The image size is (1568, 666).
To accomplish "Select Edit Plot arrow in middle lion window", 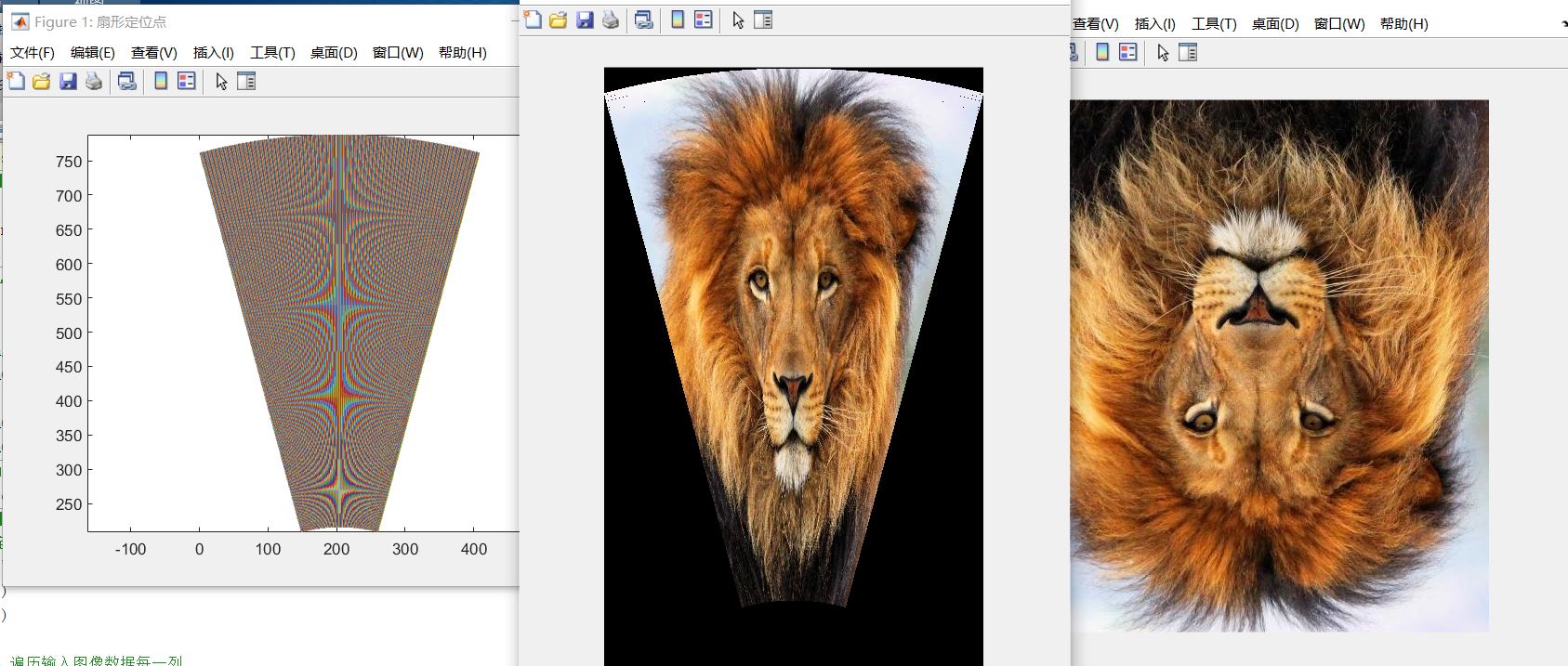I will pyautogui.click(x=738, y=20).
